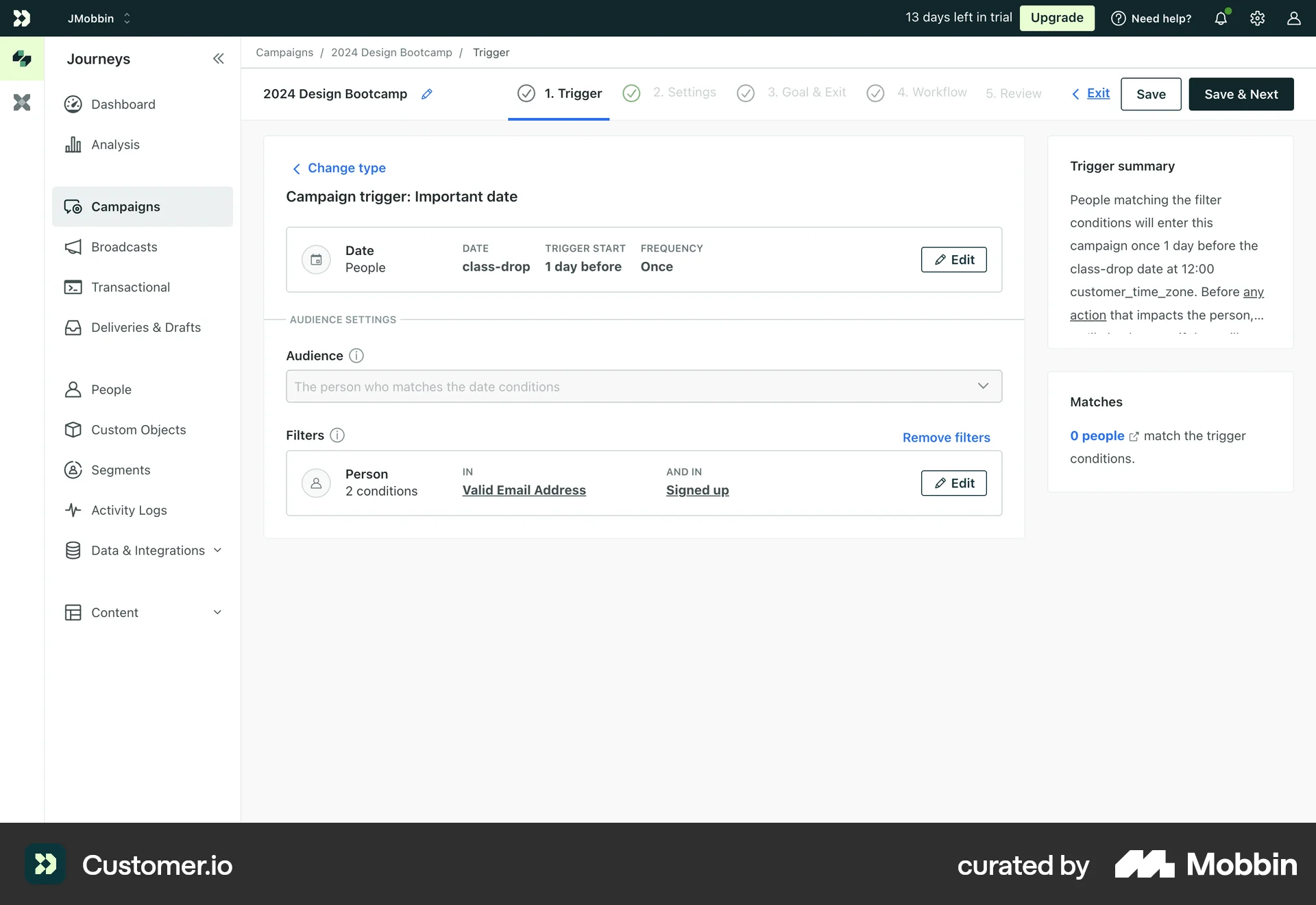Expand the Content section
Viewport: 1316px width, 905px height.
pyautogui.click(x=114, y=612)
